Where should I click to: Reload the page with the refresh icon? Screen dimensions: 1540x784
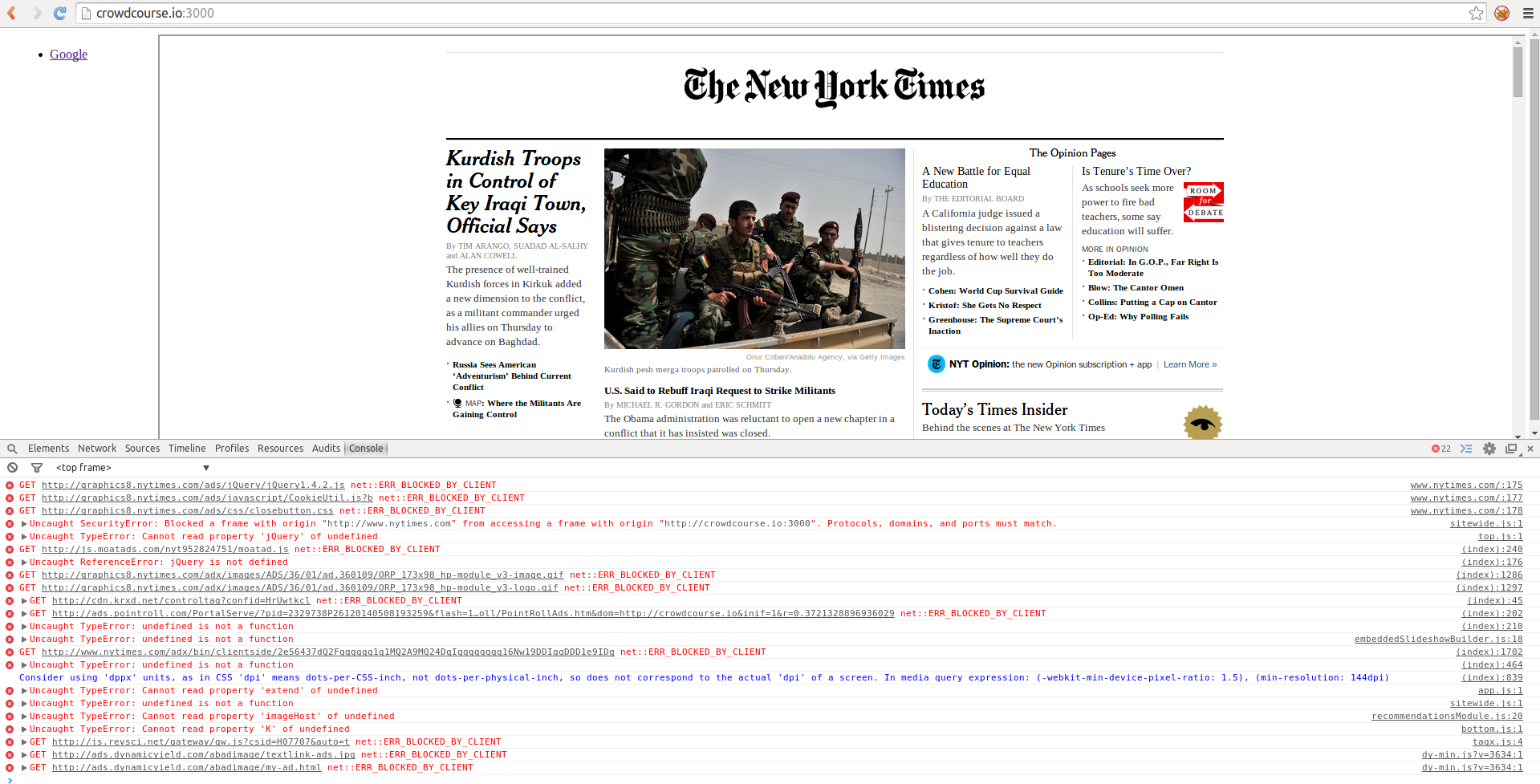[x=60, y=13]
